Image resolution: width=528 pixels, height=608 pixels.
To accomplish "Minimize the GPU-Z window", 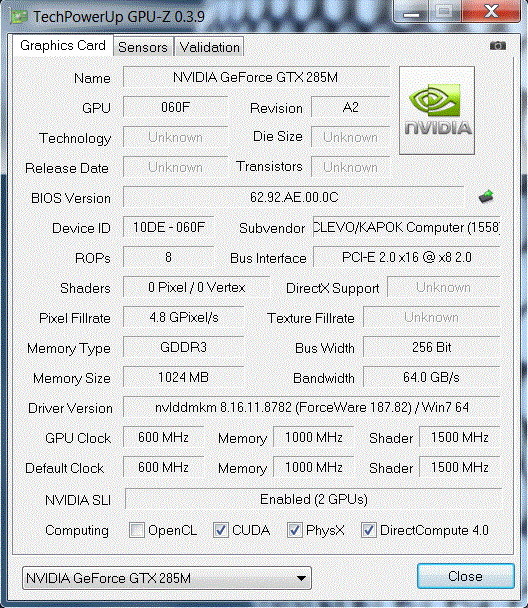I will pos(411,12).
